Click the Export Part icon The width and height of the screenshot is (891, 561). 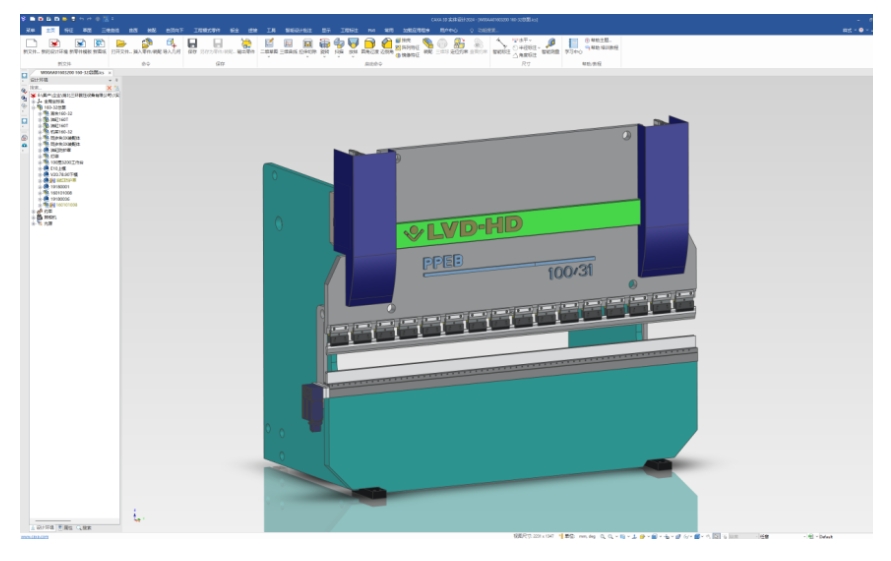pyautogui.click(x=245, y=43)
